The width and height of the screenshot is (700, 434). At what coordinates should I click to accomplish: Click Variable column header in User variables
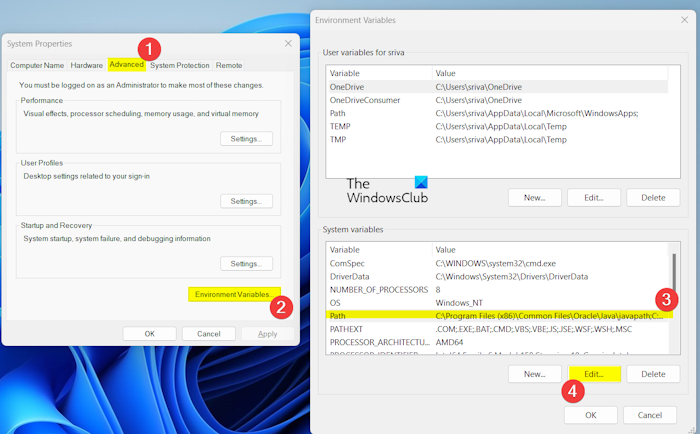[379, 73]
